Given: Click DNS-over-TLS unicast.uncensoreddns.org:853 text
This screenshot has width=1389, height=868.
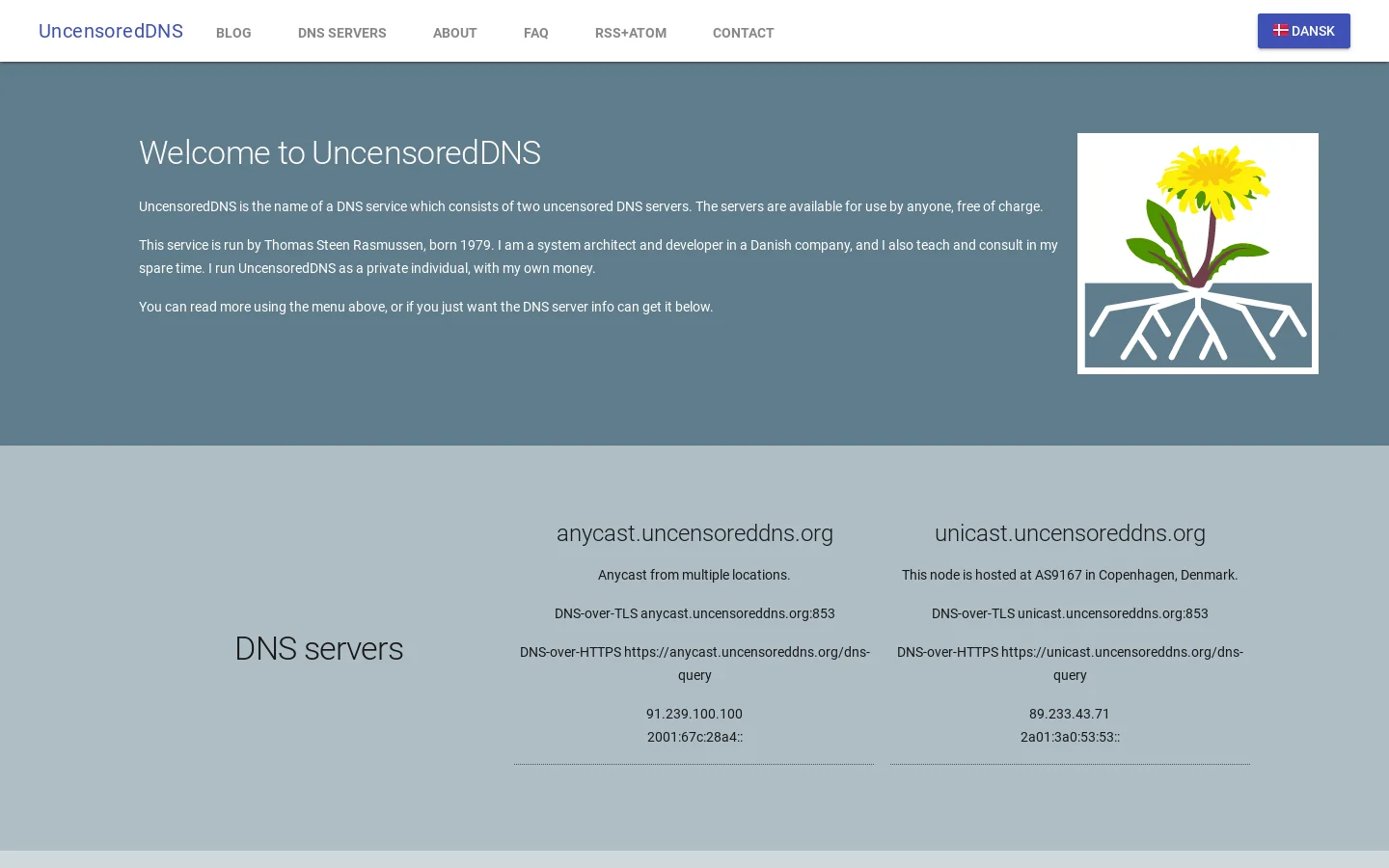Looking at the screenshot, I should 1070,613.
